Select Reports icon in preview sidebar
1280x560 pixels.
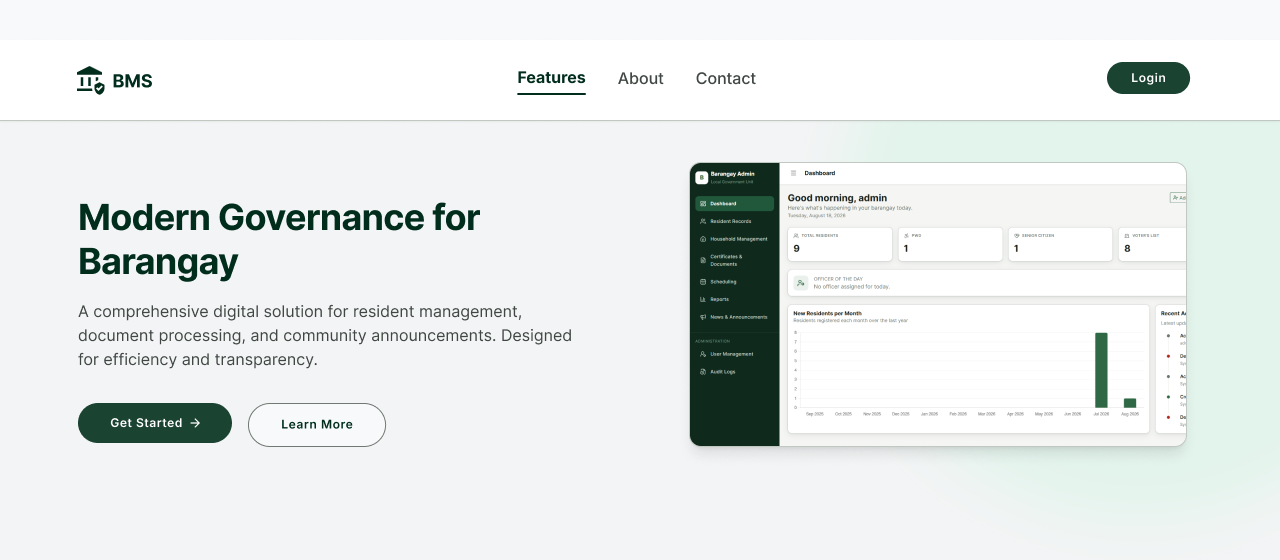pos(703,299)
